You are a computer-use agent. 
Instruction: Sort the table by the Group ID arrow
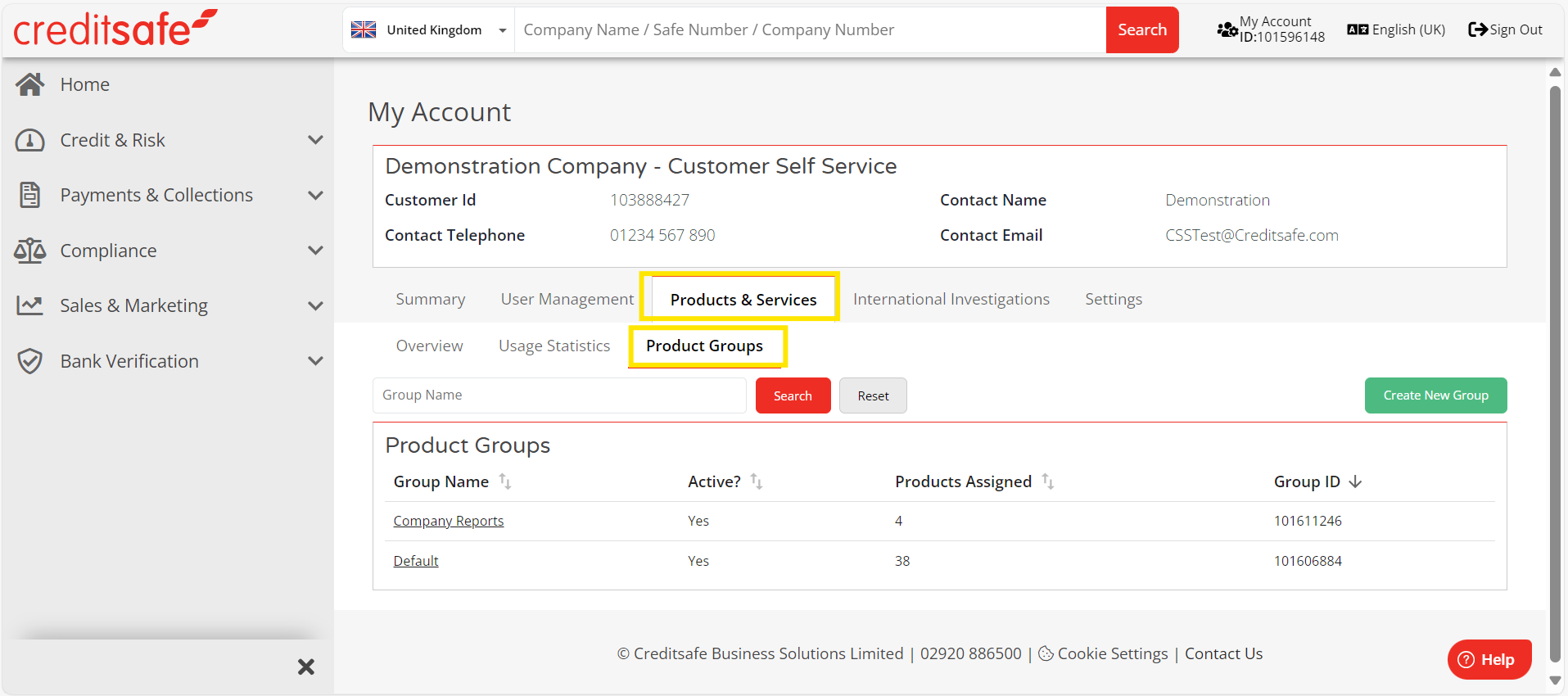coord(1355,481)
